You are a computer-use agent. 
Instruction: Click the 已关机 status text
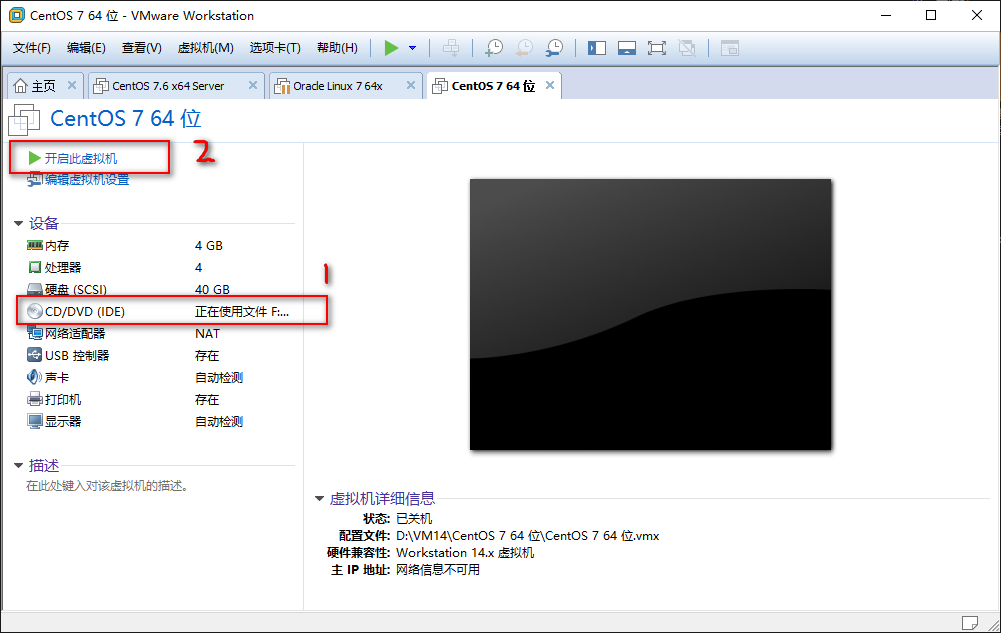(x=414, y=518)
